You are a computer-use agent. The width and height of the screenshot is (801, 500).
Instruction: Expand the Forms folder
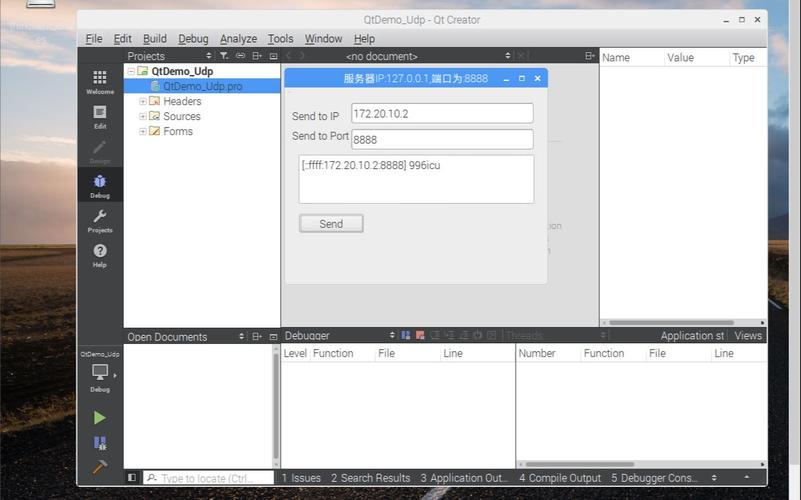tap(143, 131)
